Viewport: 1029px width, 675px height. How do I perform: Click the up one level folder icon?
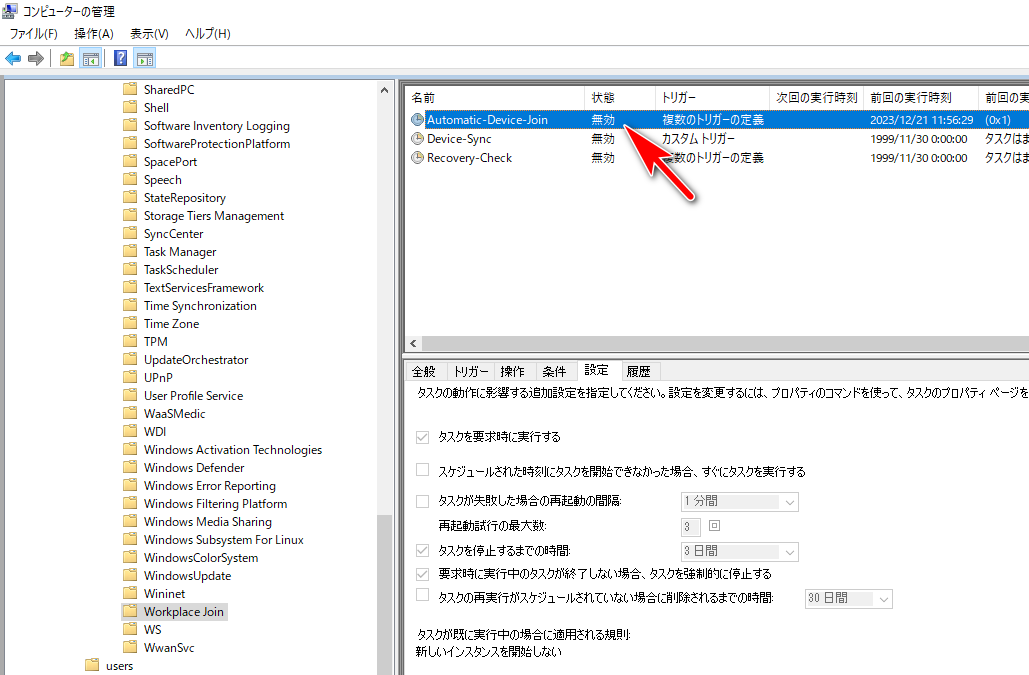[65, 57]
